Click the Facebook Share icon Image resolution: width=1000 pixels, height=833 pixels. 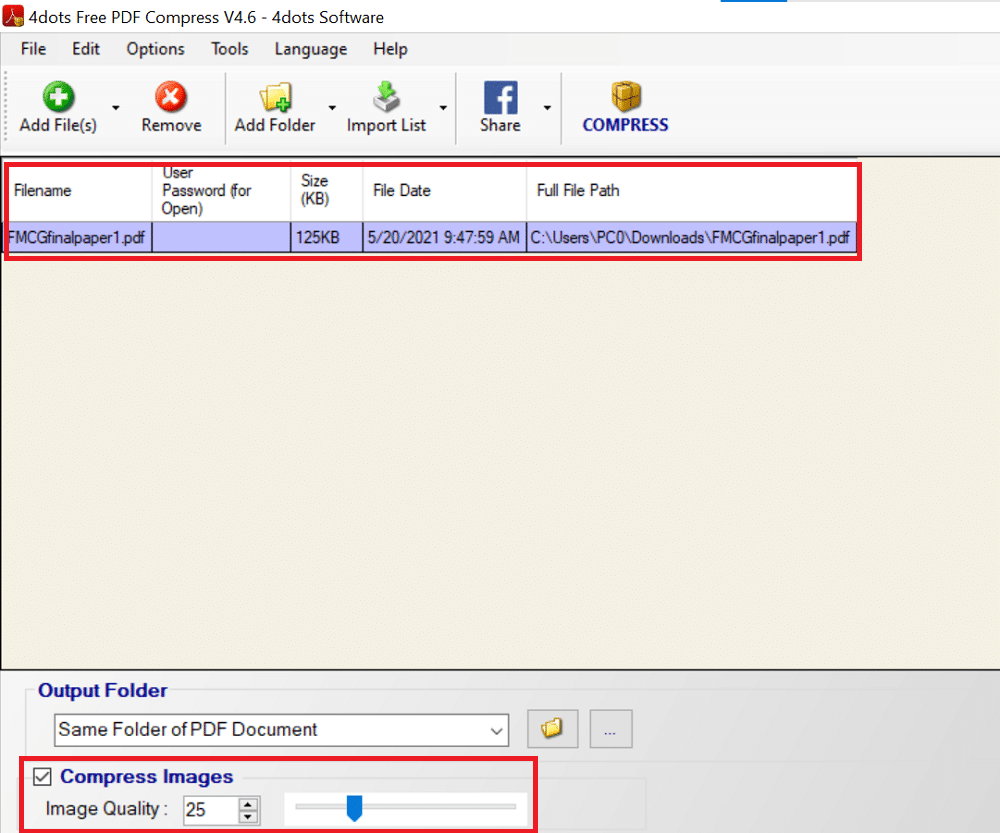coord(500,98)
